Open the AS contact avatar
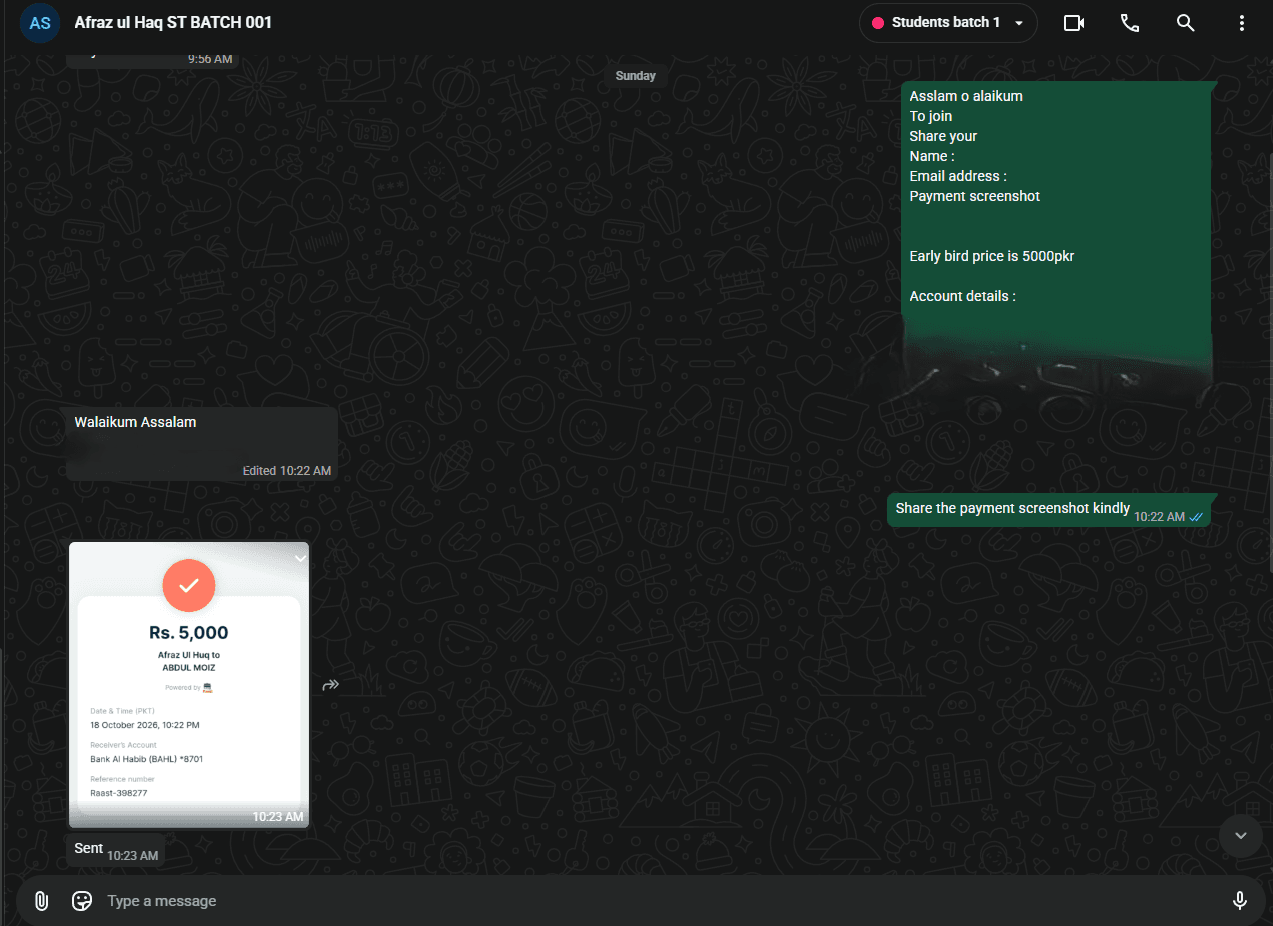Screen dimensions: 1273x926 click(x=40, y=23)
